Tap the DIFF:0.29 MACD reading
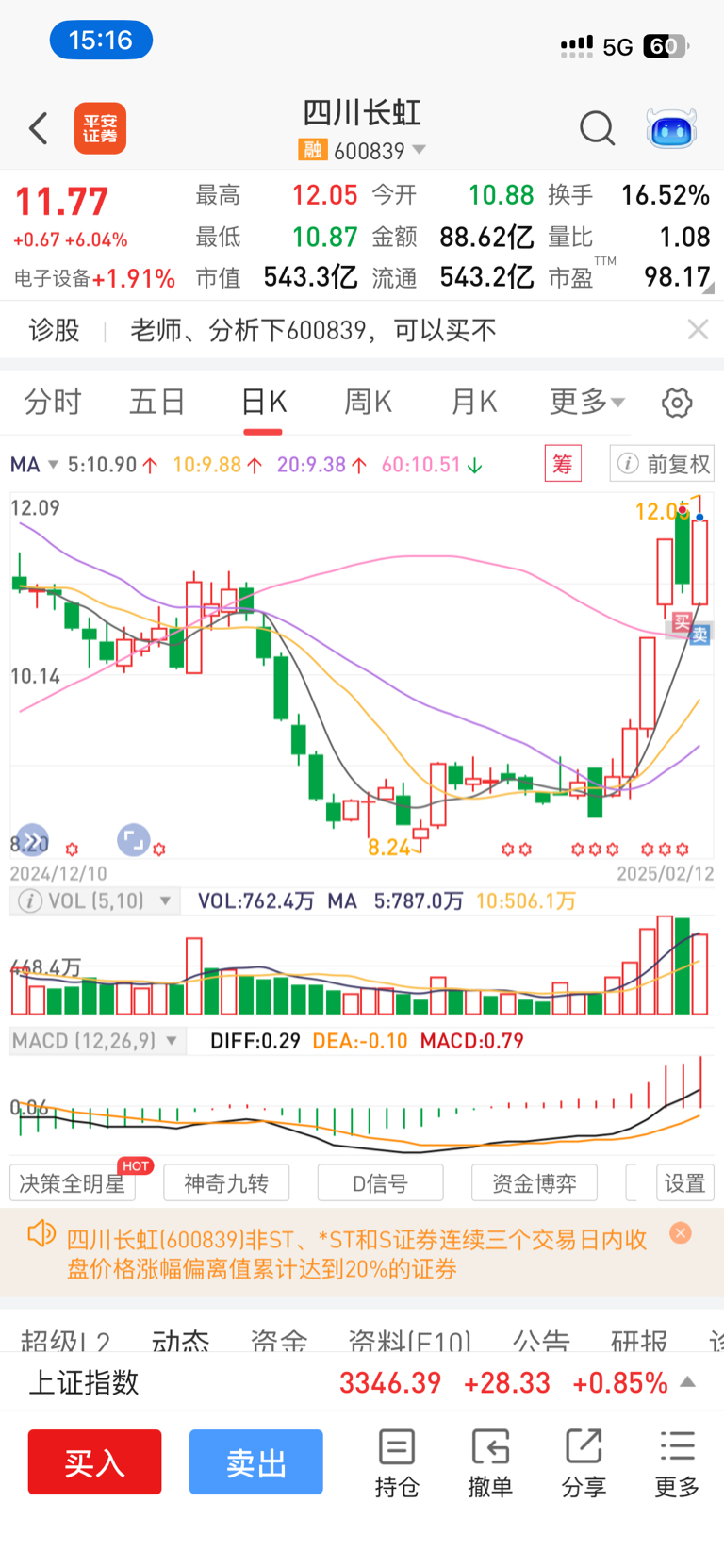This screenshot has width=724, height=1568. [x=255, y=1041]
